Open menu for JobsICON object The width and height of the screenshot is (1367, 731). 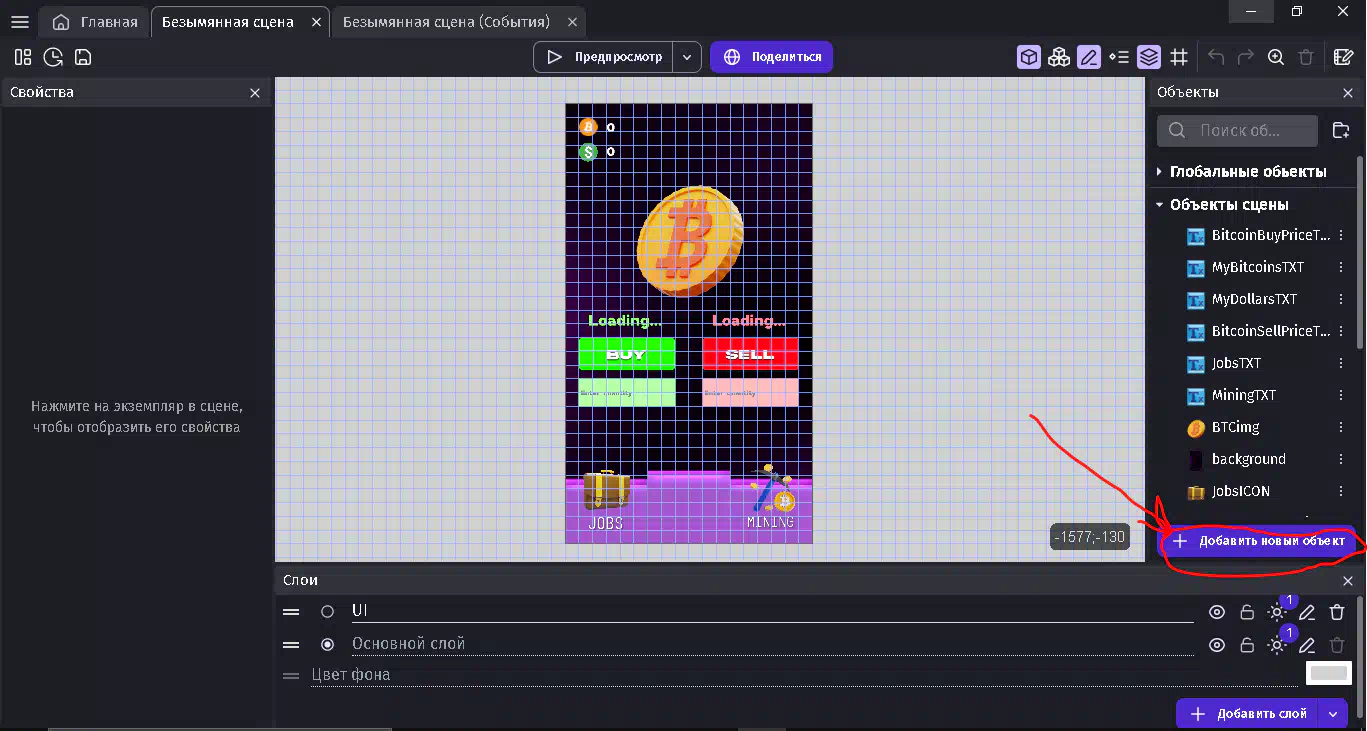pos(1342,492)
